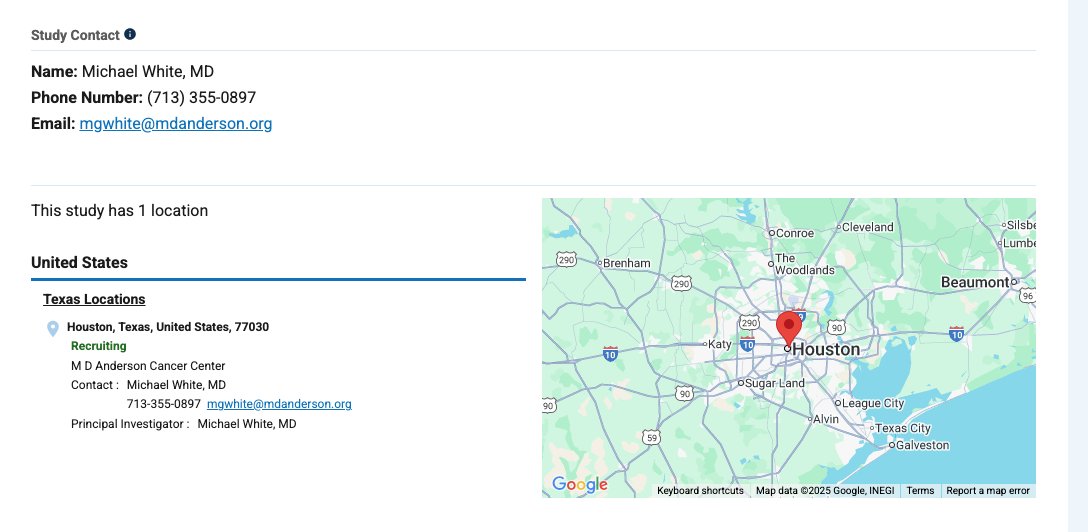The image size is (1088, 532).
Task: Click the Name: Michael White, MD text
Action: click(x=122, y=71)
